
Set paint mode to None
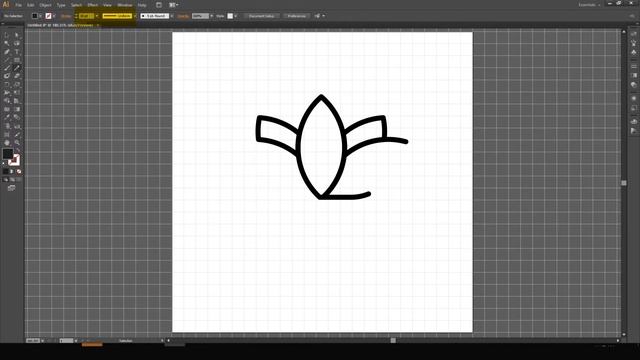coord(18,171)
